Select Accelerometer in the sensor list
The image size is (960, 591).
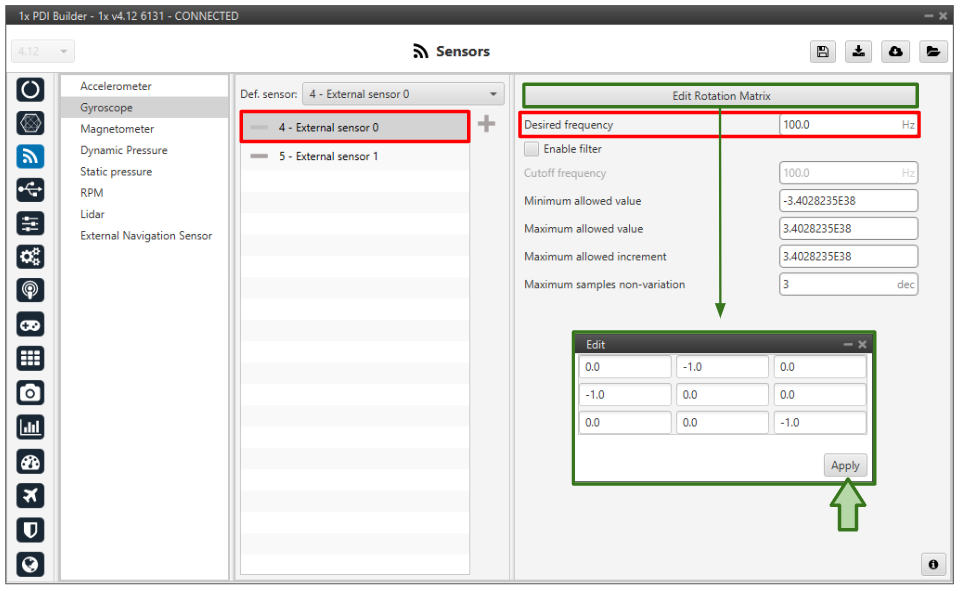[x=116, y=86]
